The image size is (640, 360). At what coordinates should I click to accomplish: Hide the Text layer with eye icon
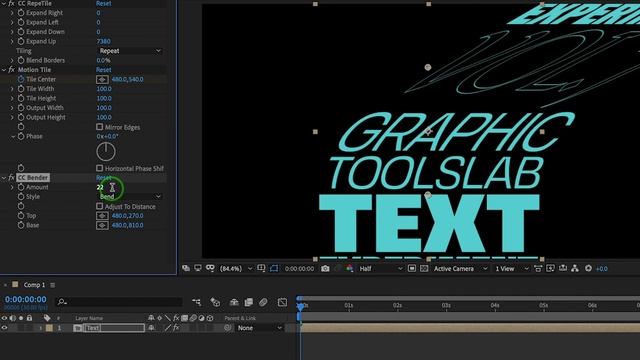point(4,328)
